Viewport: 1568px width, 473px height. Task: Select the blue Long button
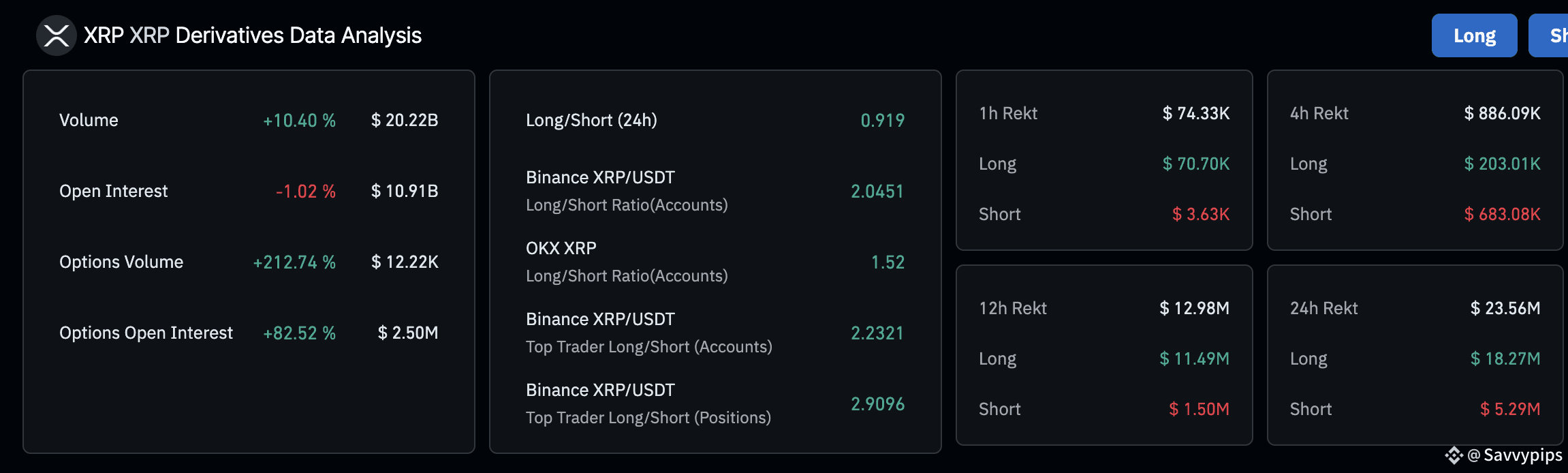pyautogui.click(x=1474, y=35)
